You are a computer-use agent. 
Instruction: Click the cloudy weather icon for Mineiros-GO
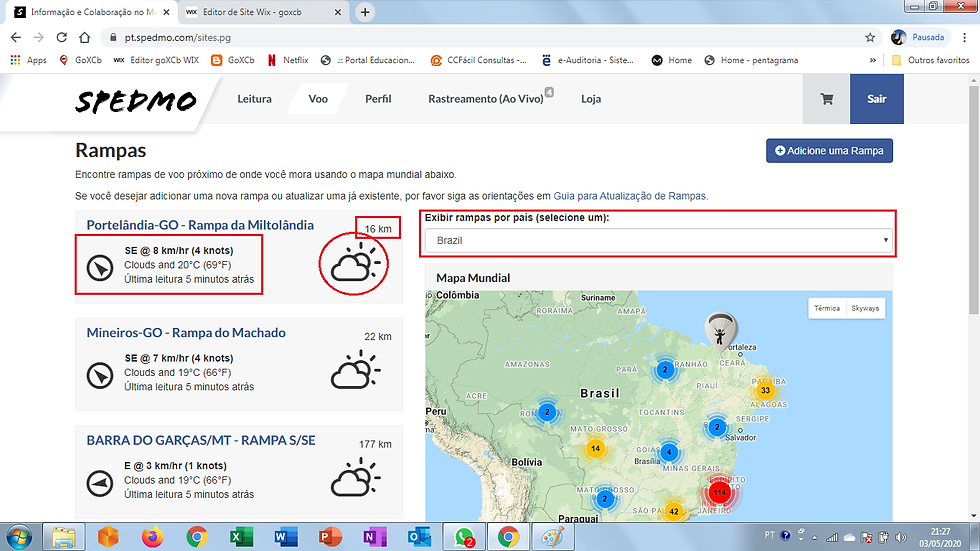point(355,370)
